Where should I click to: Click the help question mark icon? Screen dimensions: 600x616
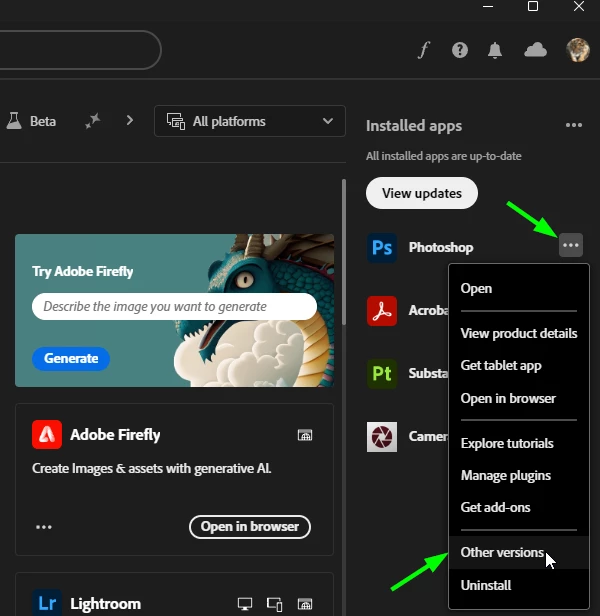460,50
